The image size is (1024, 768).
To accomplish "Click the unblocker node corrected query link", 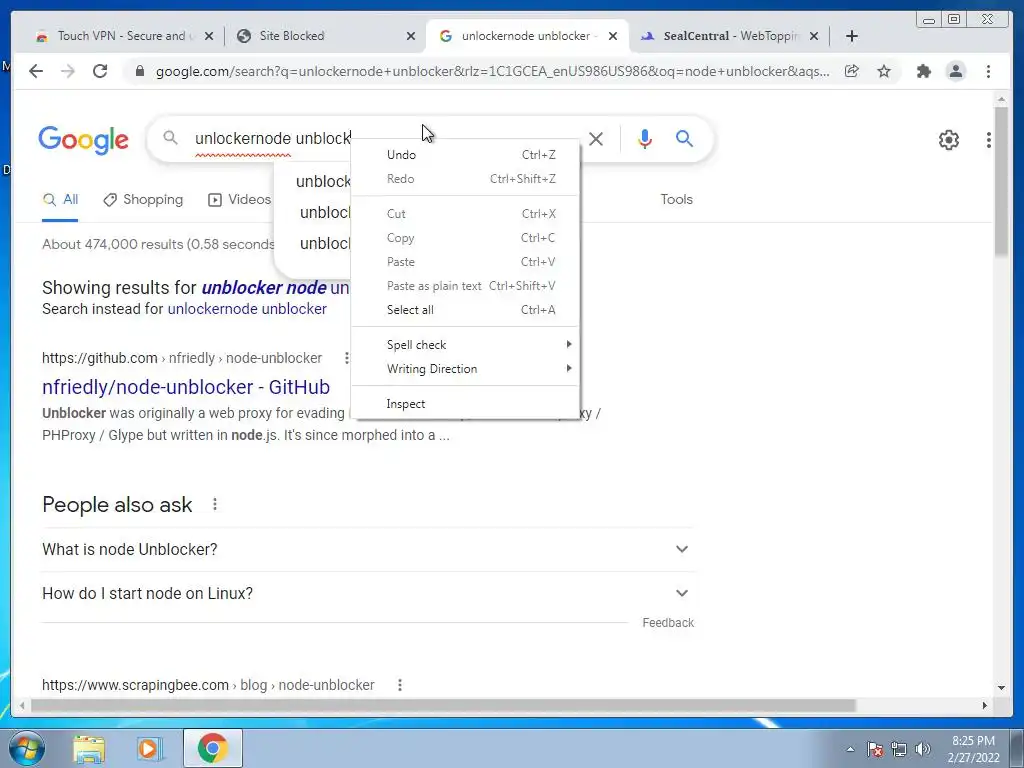I will [264, 287].
